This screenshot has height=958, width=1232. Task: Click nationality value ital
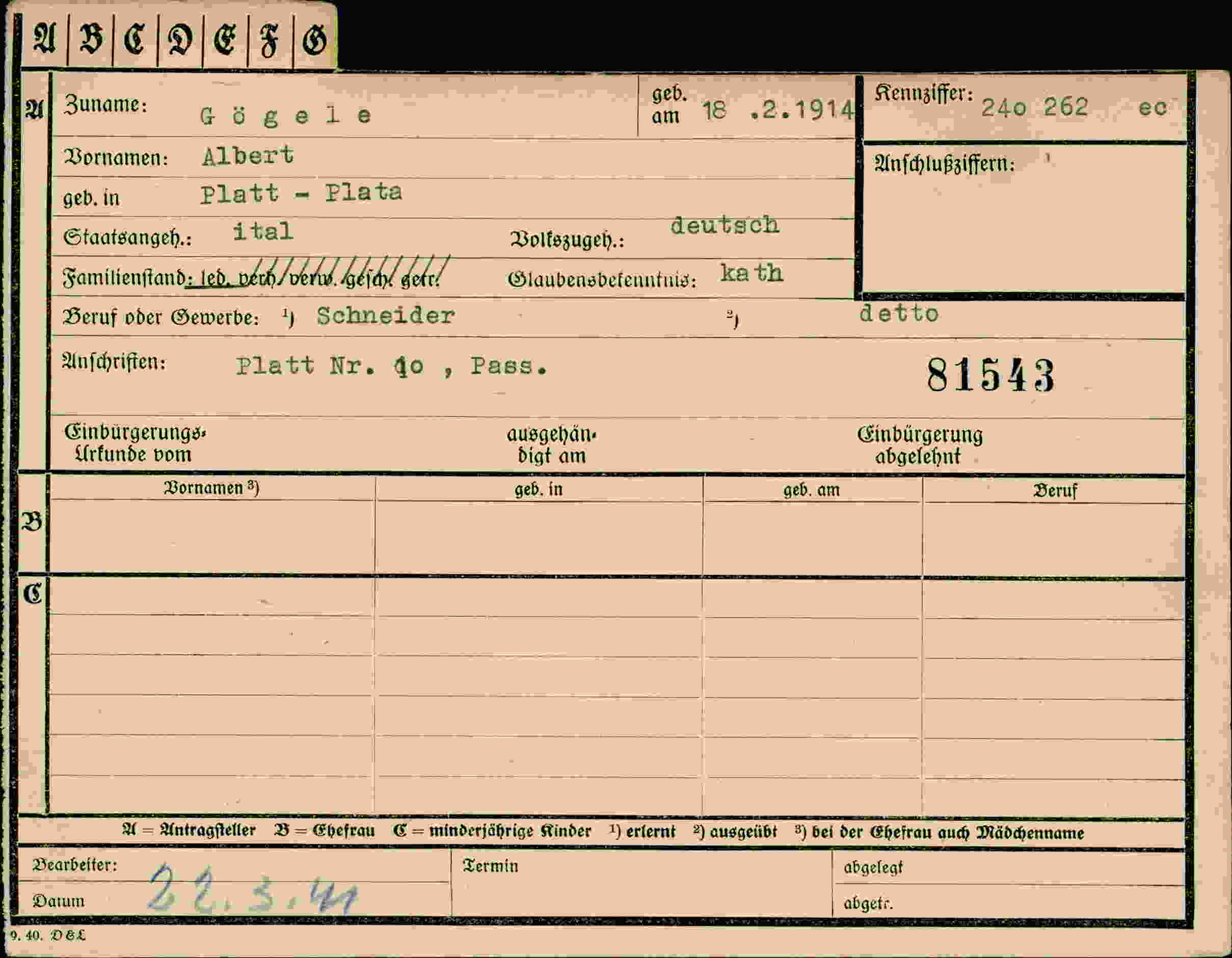tap(263, 231)
